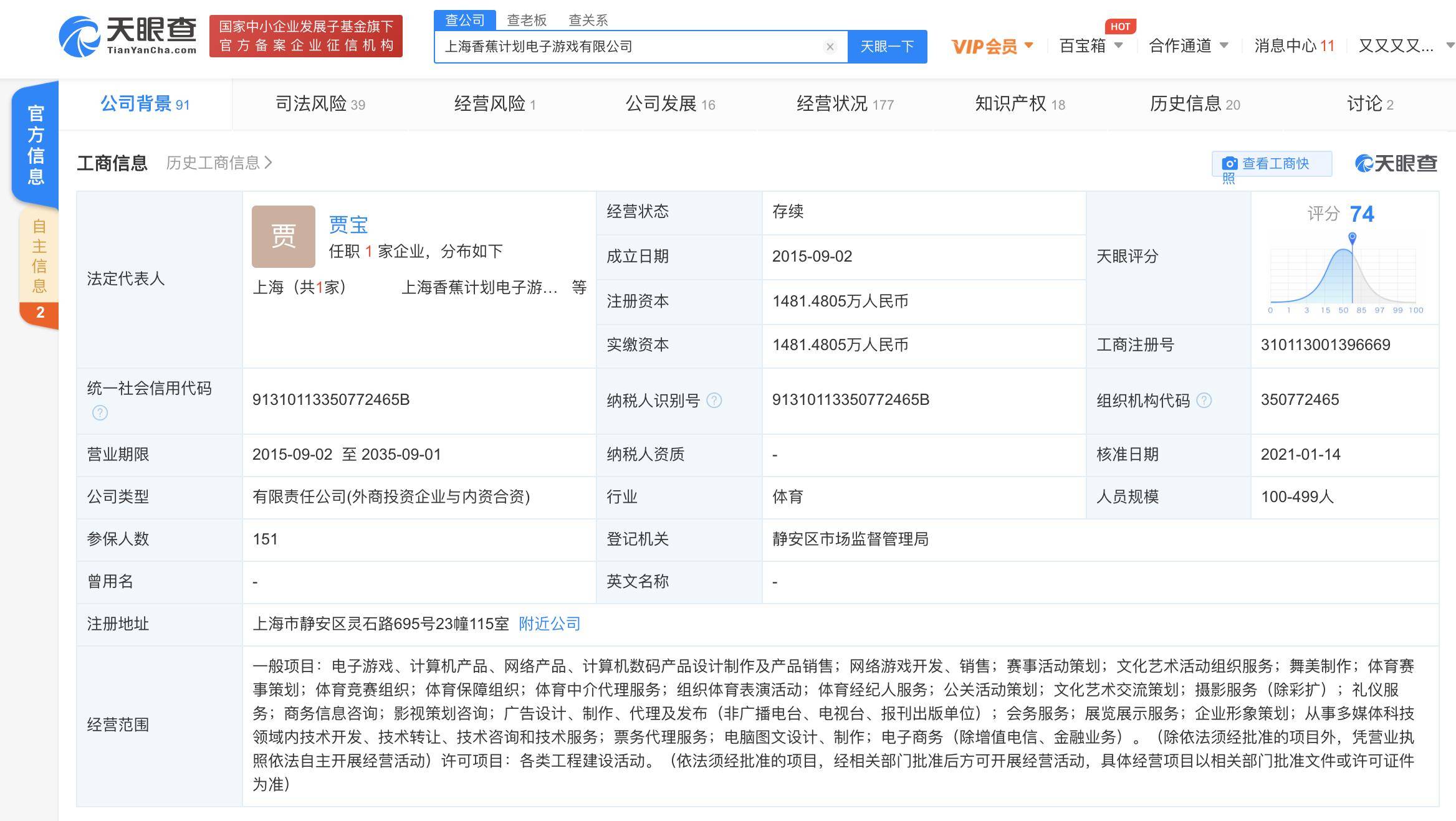
Task: Switch to 司法风险 tab
Action: tap(320, 104)
